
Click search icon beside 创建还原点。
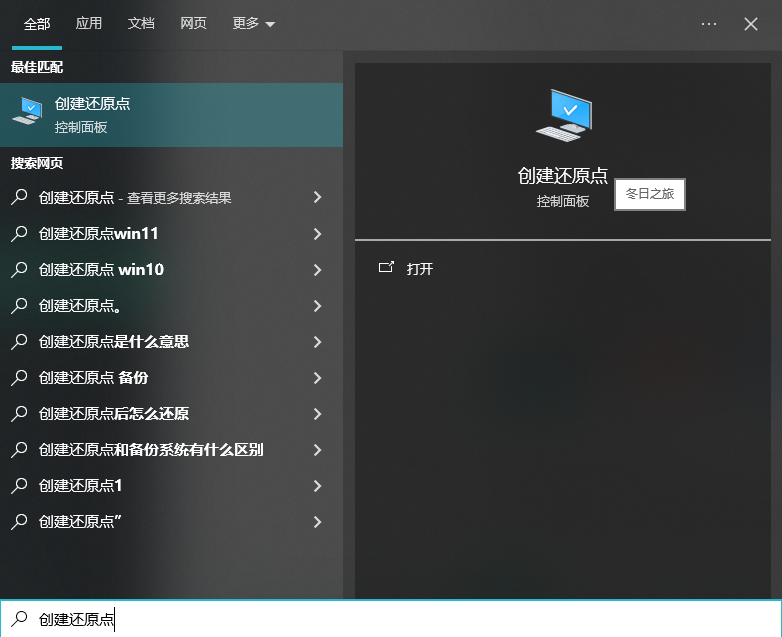click(19, 305)
